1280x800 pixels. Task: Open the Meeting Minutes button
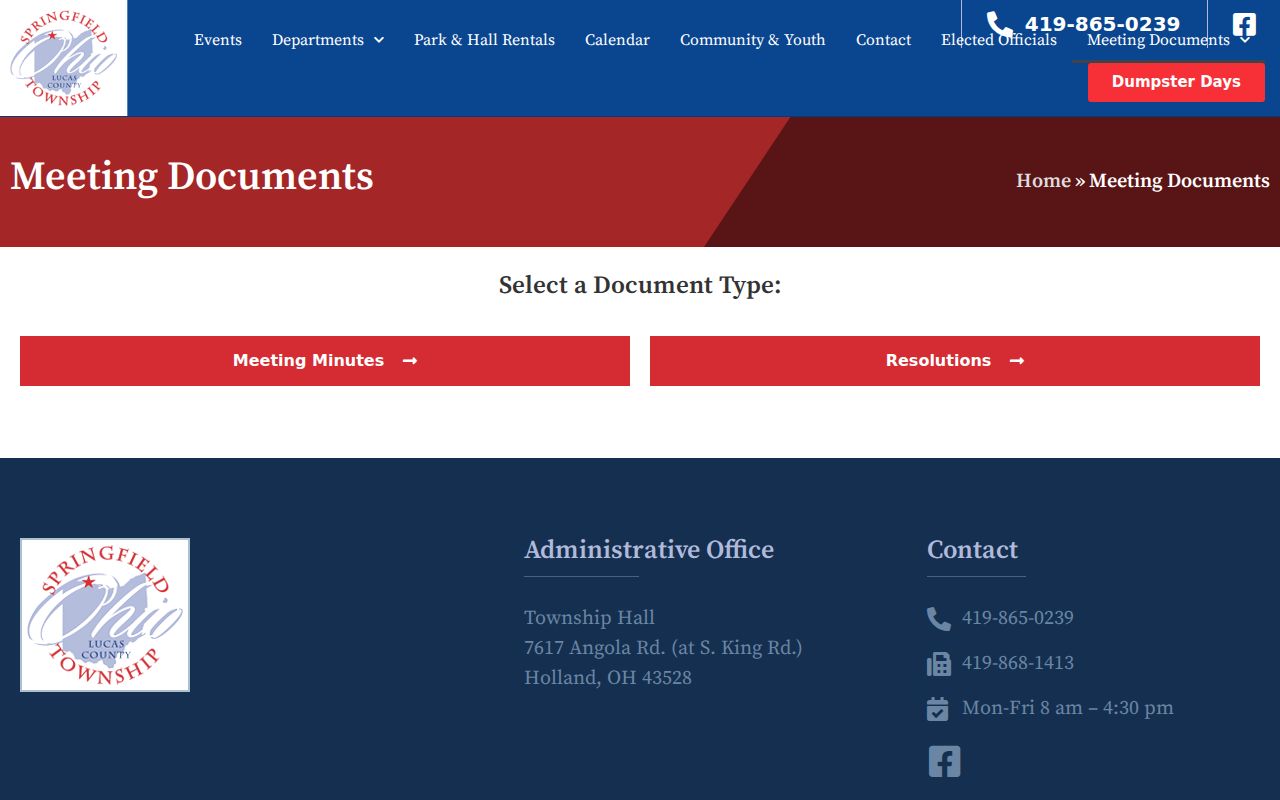tap(325, 361)
